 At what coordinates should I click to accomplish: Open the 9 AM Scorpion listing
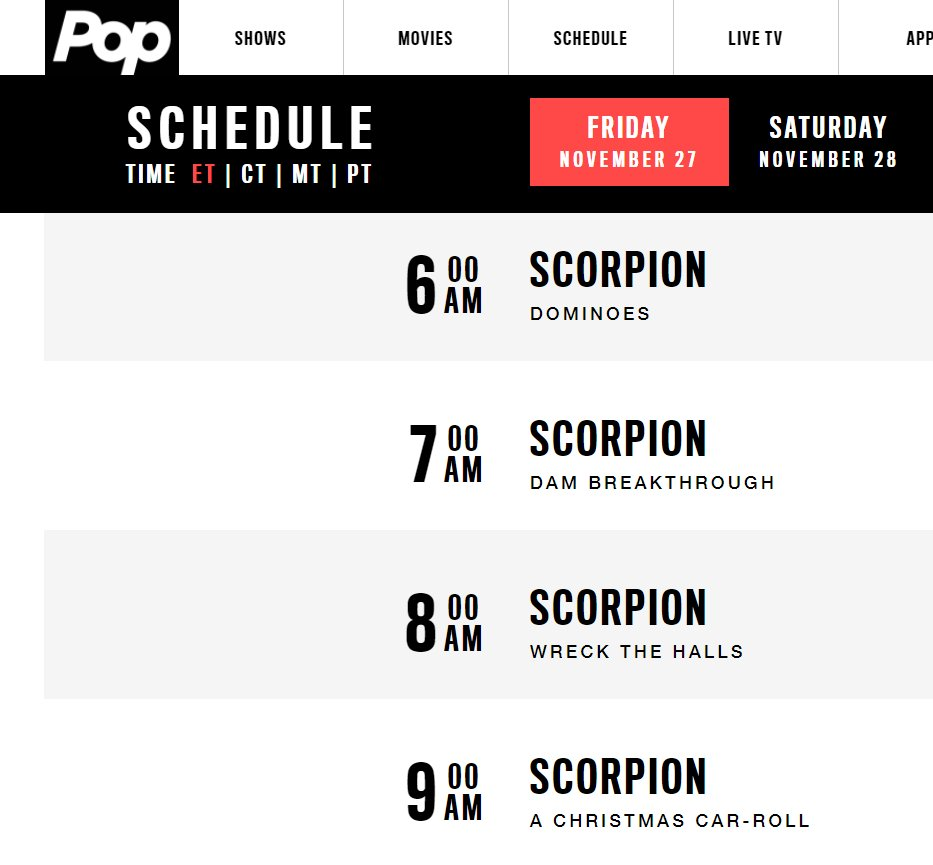618,777
